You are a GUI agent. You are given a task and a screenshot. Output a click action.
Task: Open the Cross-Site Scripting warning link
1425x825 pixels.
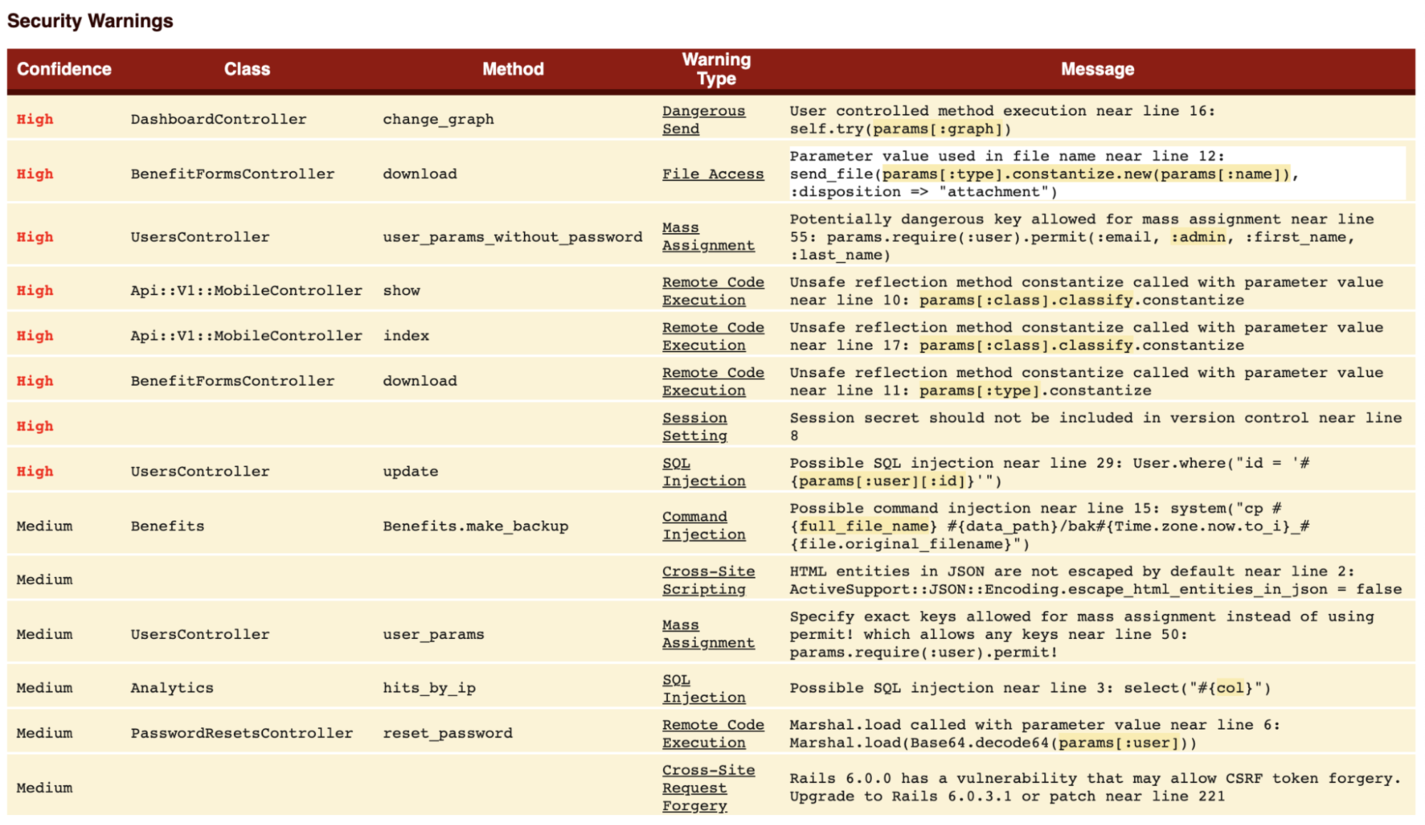click(x=710, y=580)
